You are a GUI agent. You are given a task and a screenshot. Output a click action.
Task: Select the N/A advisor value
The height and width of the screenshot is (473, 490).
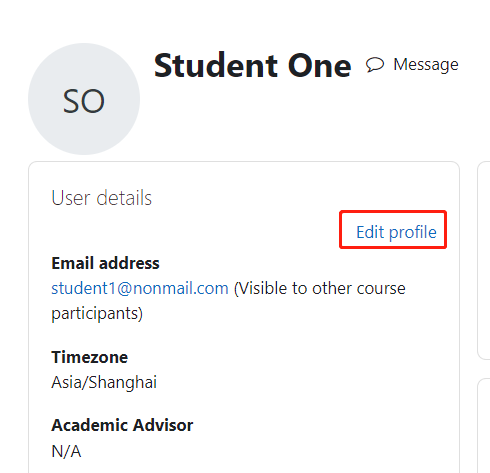[66, 452]
